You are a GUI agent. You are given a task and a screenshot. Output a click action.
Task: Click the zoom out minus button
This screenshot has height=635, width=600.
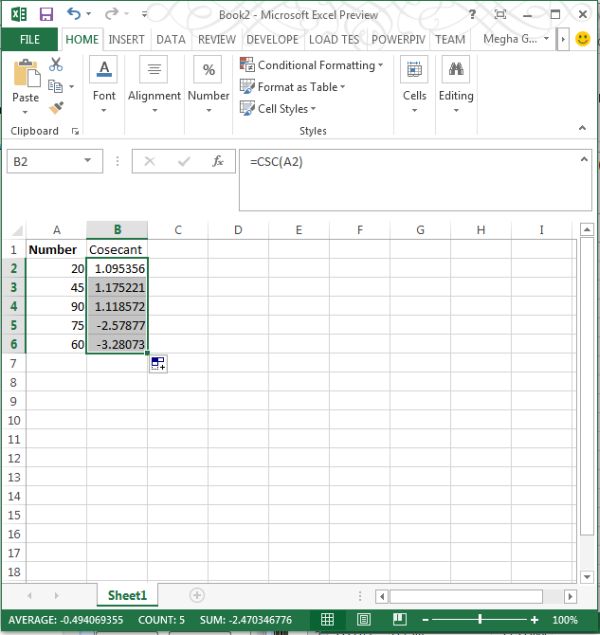pyautogui.click(x=425, y=620)
